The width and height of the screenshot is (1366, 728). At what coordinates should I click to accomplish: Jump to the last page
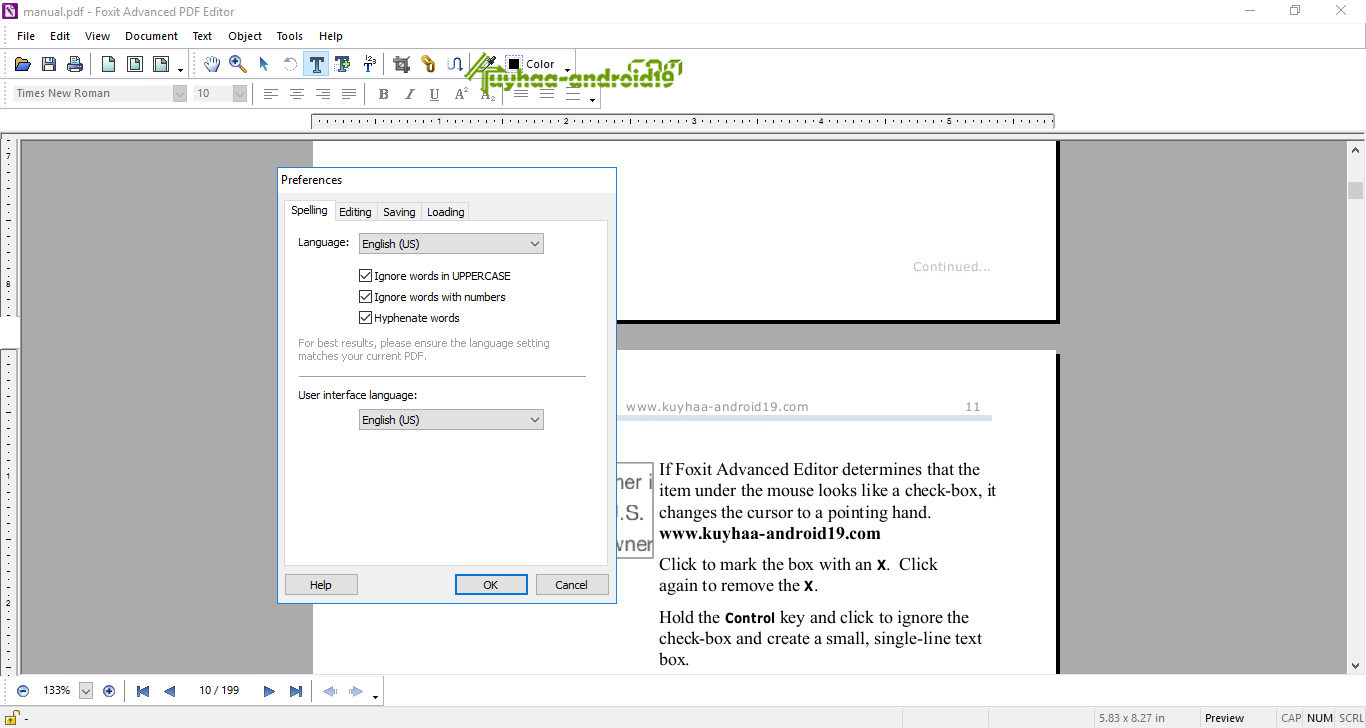coord(295,691)
